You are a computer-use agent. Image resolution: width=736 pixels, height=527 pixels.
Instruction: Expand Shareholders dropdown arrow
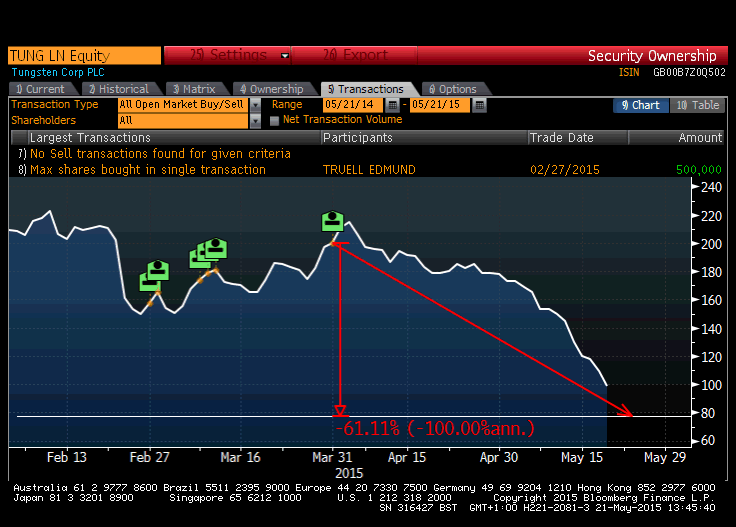255,121
